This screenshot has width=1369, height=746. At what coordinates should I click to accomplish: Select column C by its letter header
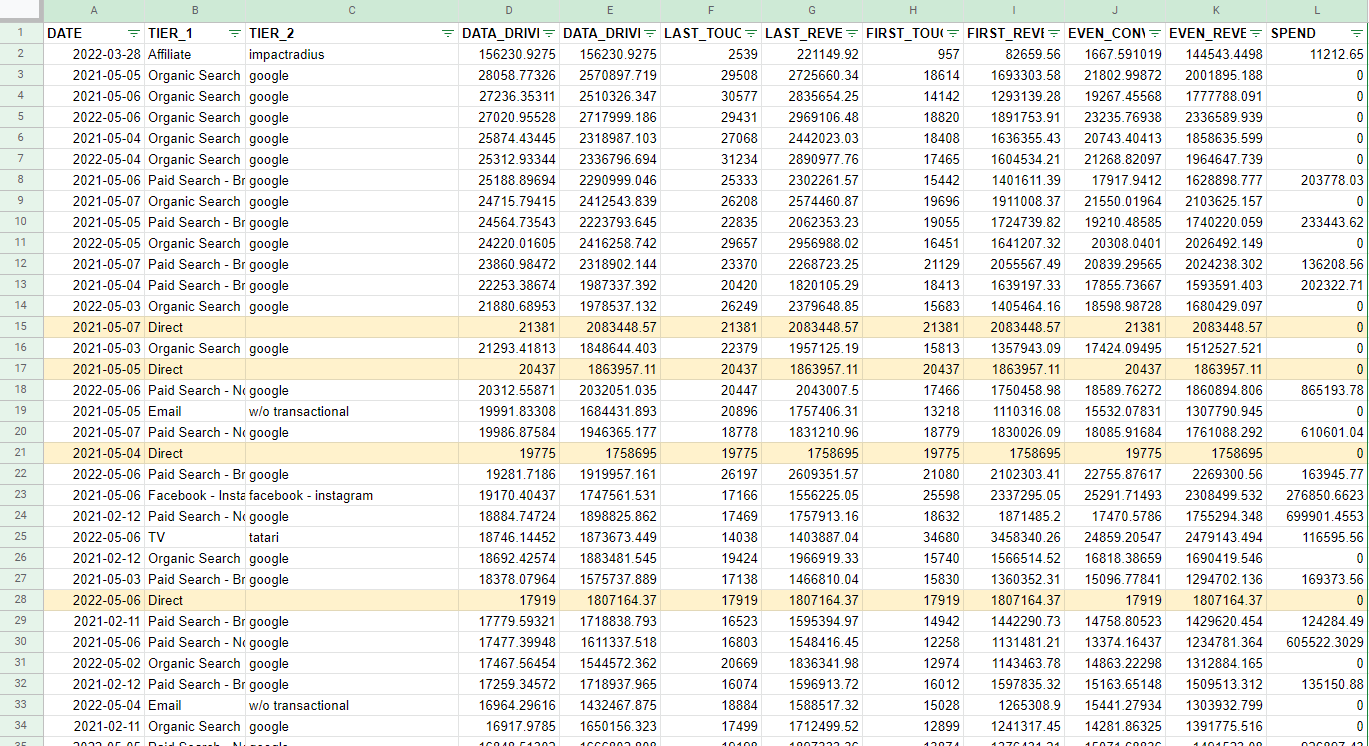click(351, 11)
